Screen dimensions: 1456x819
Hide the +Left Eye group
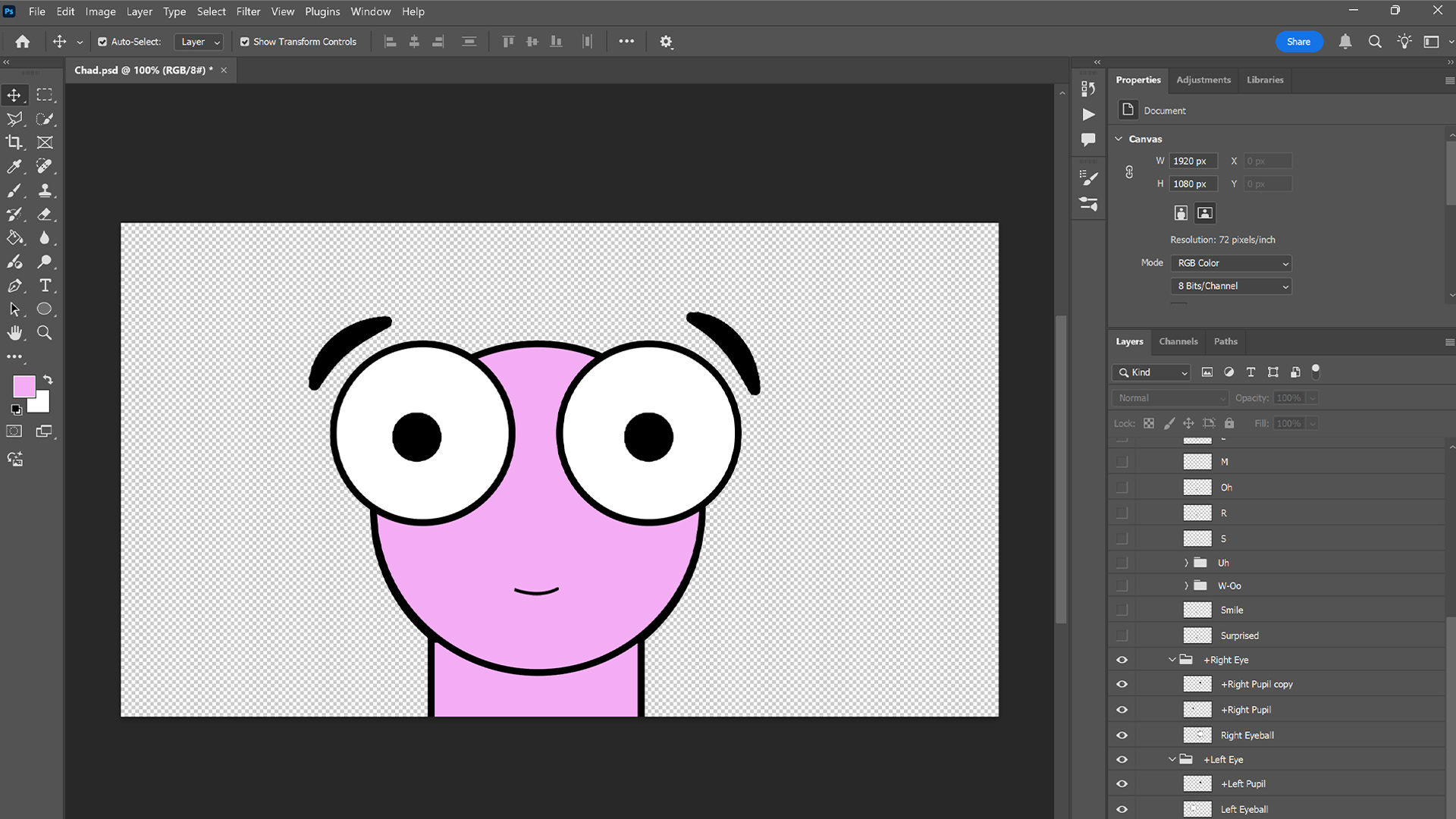[x=1122, y=760]
